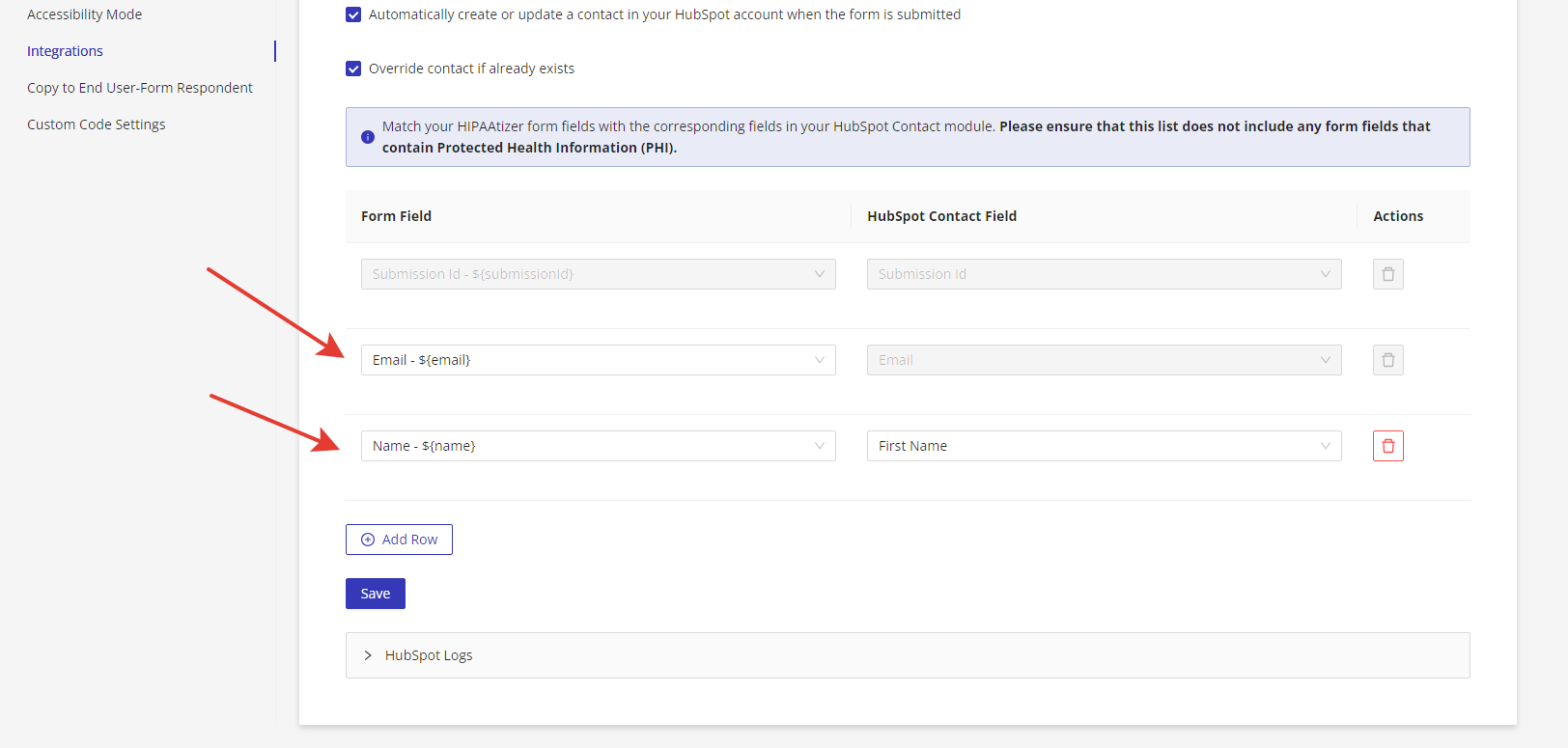Uncheck Override contact if already exists

[353, 69]
